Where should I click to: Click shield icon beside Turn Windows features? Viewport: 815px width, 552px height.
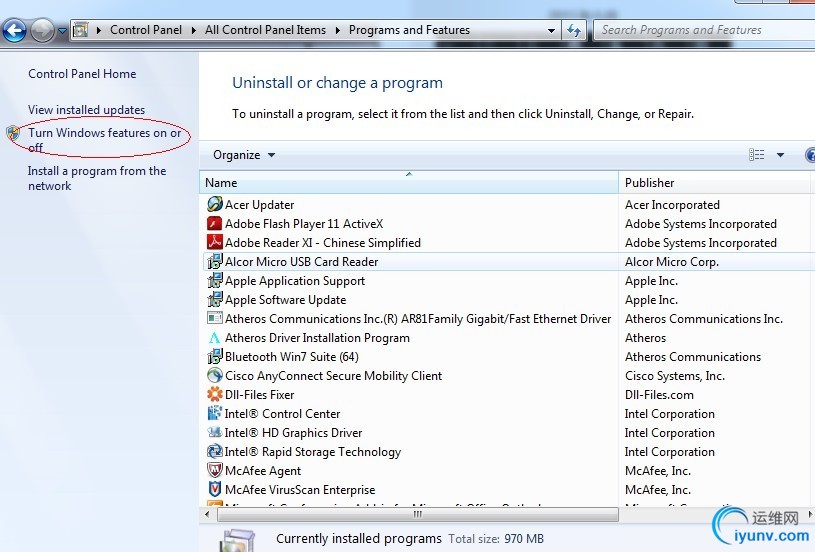point(14,133)
